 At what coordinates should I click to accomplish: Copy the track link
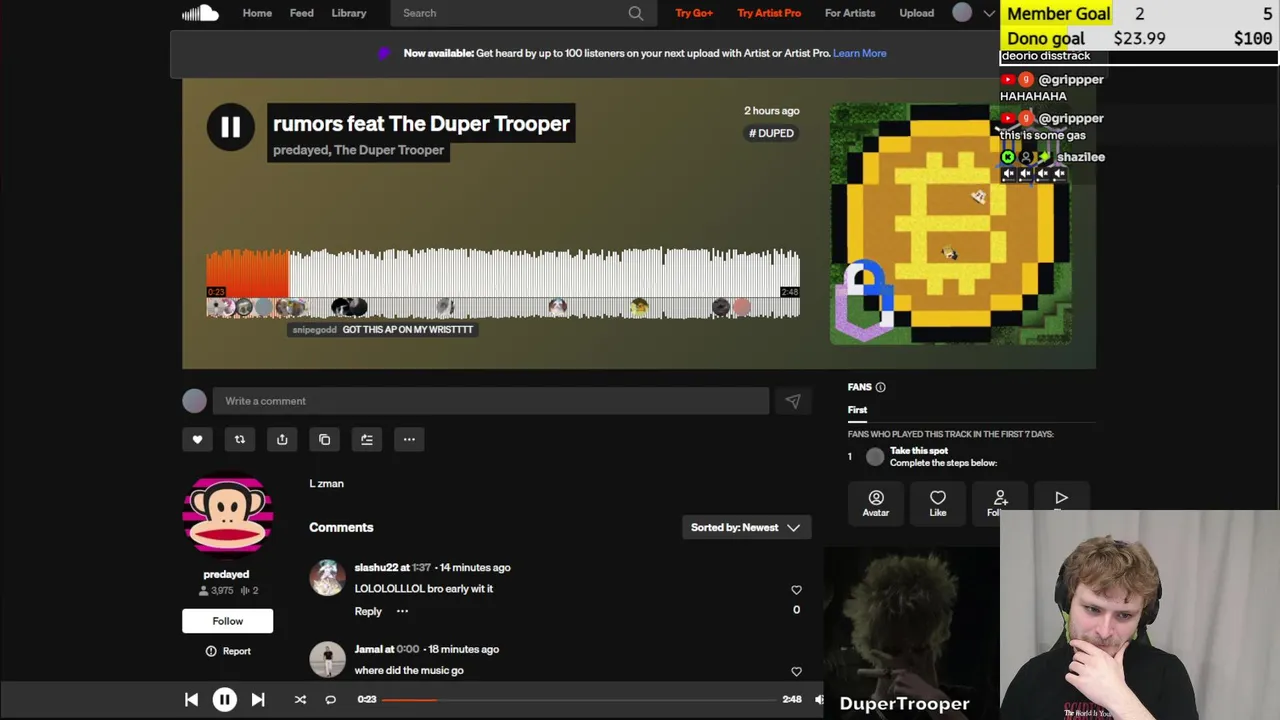pyautogui.click(x=324, y=439)
